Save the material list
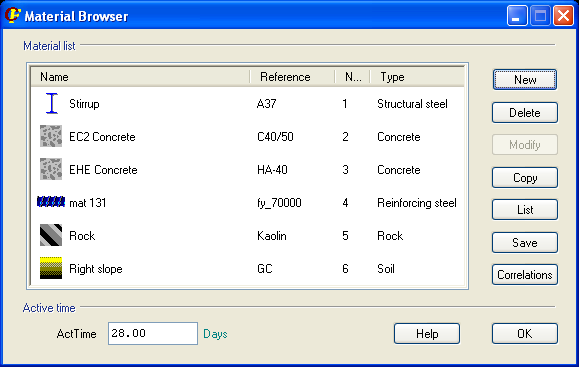The height and width of the screenshot is (367, 579). 525,243
